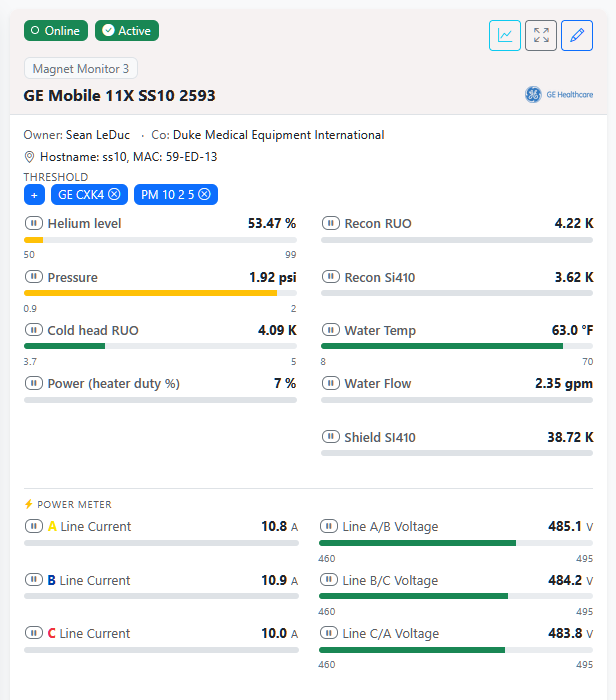Click the 483.8 V voltage value
Image resolution: width=616 pixels, height=700 pixels.
pos(570,633)
